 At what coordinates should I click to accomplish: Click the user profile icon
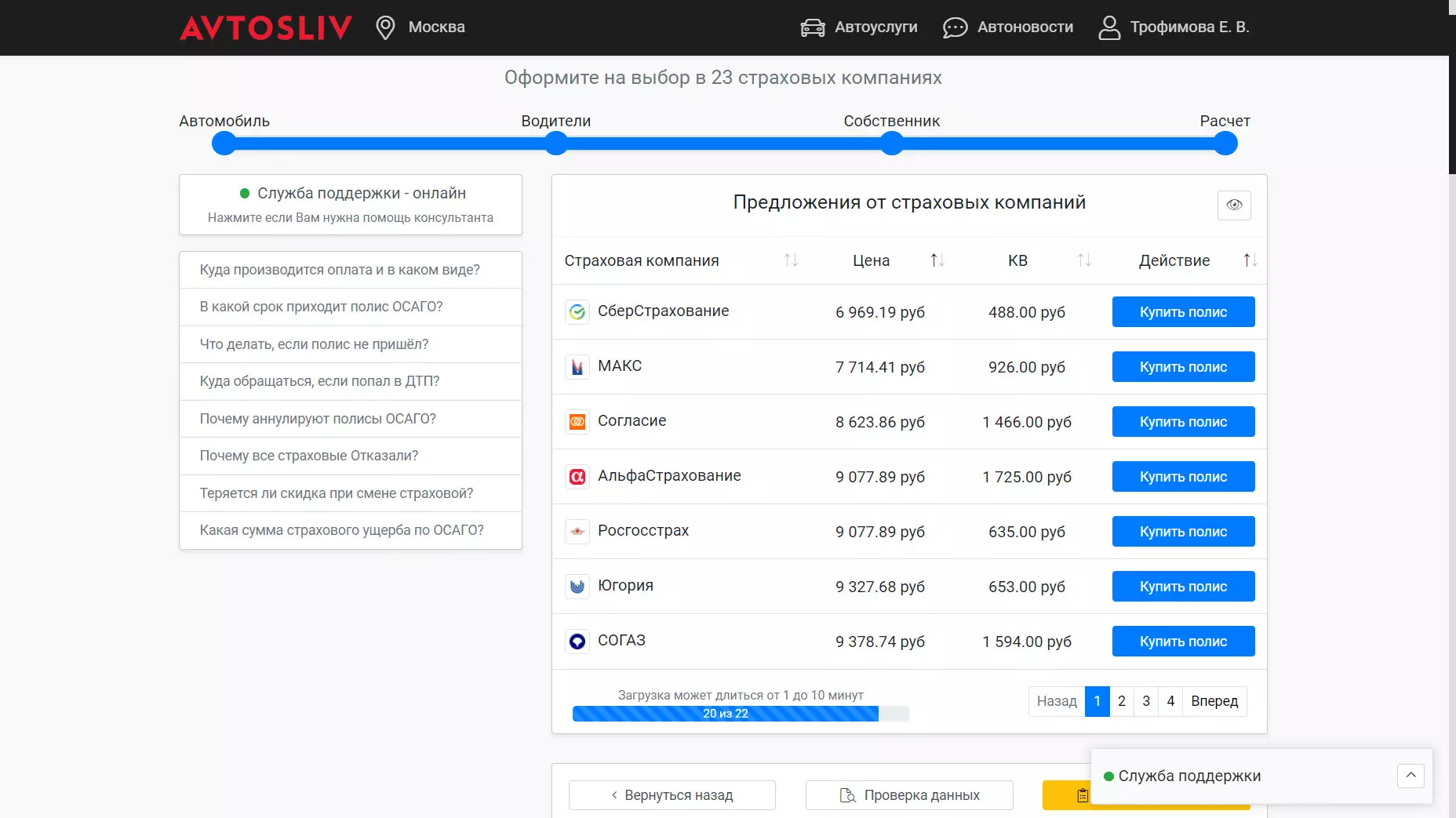point(1109,27)
